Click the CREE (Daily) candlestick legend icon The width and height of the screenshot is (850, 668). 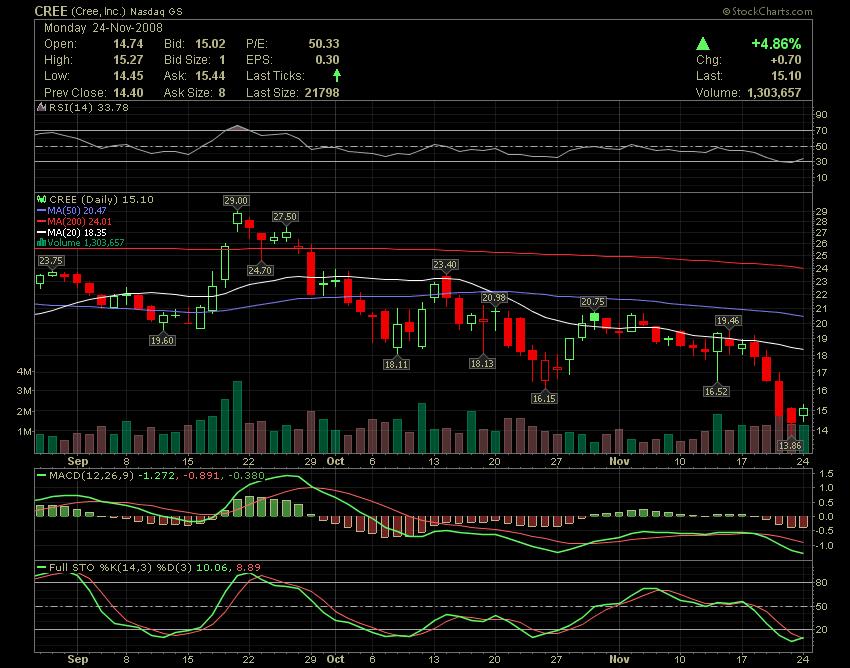point(41,200)
